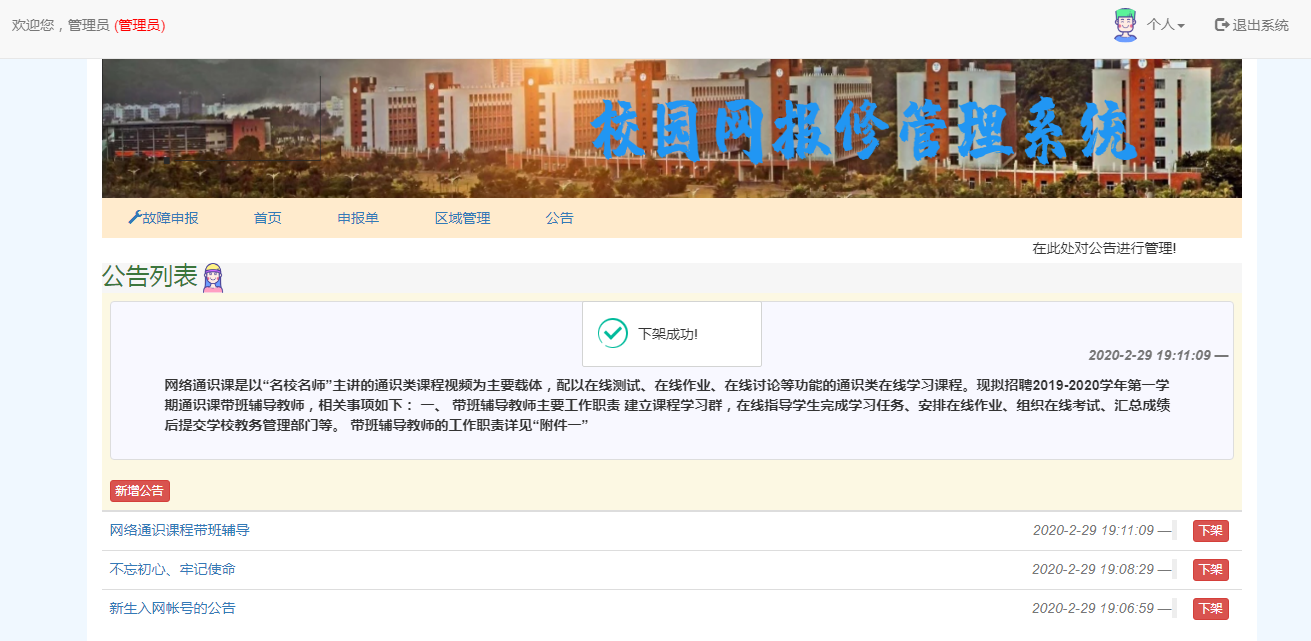Click 下架 for 不忘初心、牢记使命
This screenshot has width=1311, height=641.
1210,569
